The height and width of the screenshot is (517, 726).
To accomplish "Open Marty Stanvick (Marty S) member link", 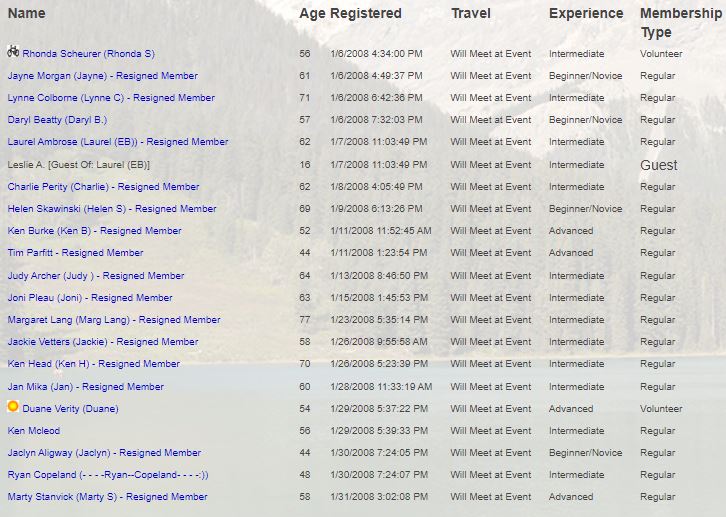I will tap(107, 497).
